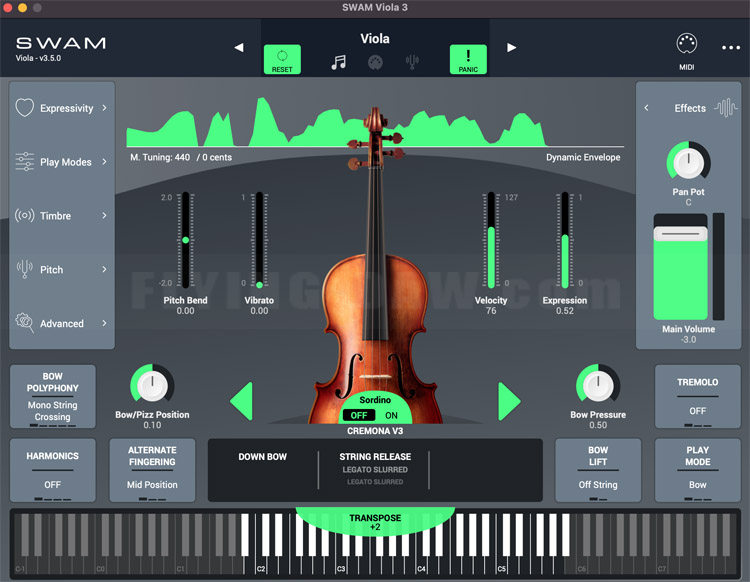Open the Effects panel label
Image resolution: width=750 pixels, height=582 pixels.
click(x=690, y=108)
